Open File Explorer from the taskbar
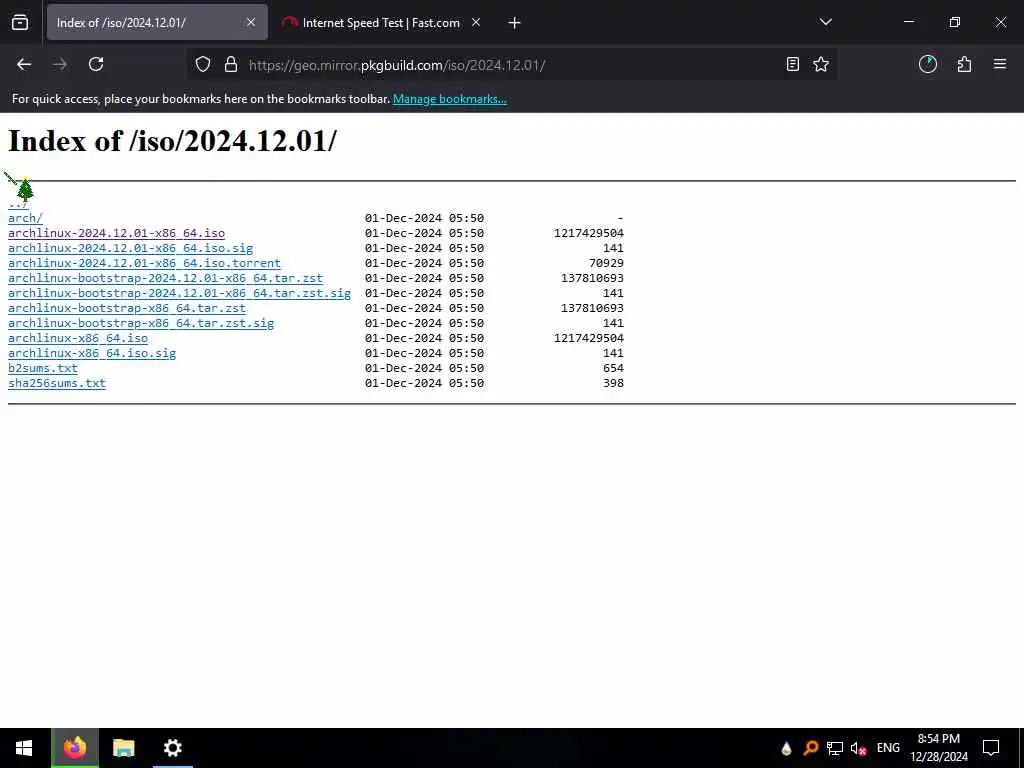The width and height of the screenshot is (1024, 768). pos(123,748)
